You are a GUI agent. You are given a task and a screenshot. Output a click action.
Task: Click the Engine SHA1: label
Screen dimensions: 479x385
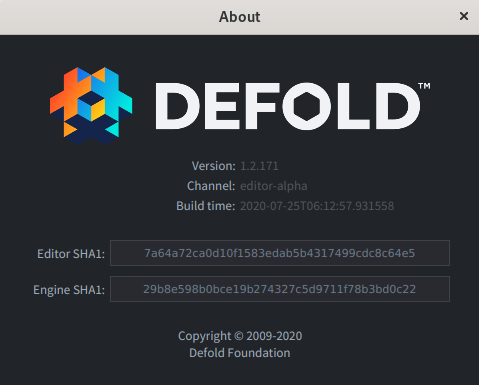pyautogui.click(x=69, y=290)
